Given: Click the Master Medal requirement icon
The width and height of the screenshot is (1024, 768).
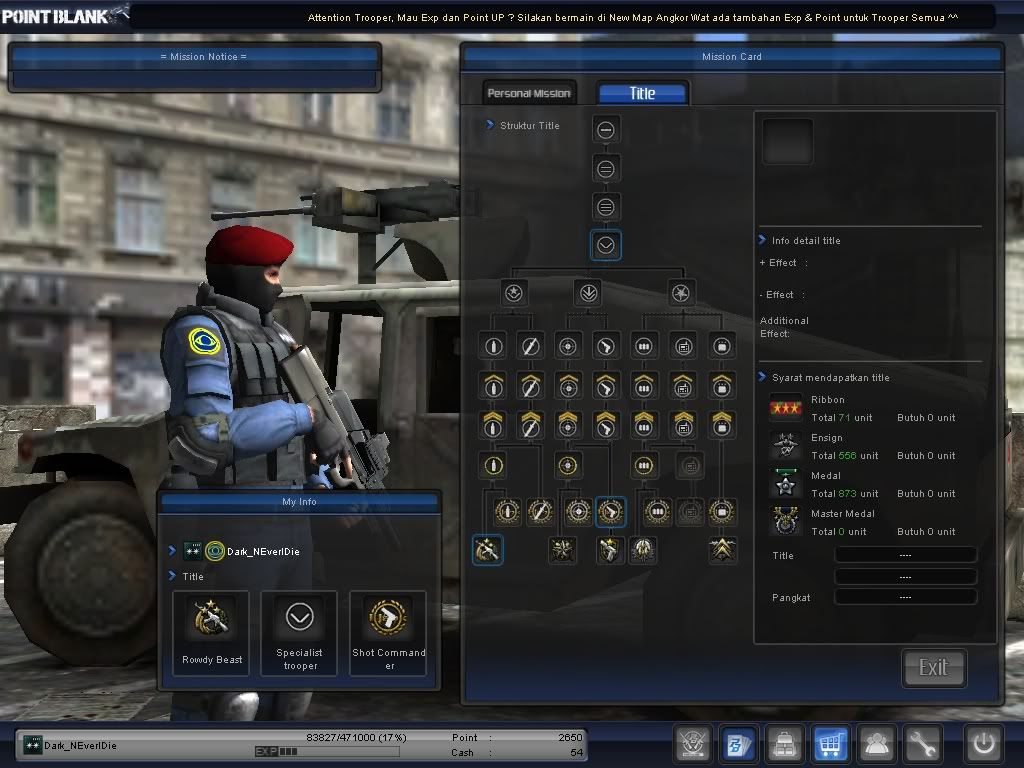Looking at the screenshot, I should point(786,522).
